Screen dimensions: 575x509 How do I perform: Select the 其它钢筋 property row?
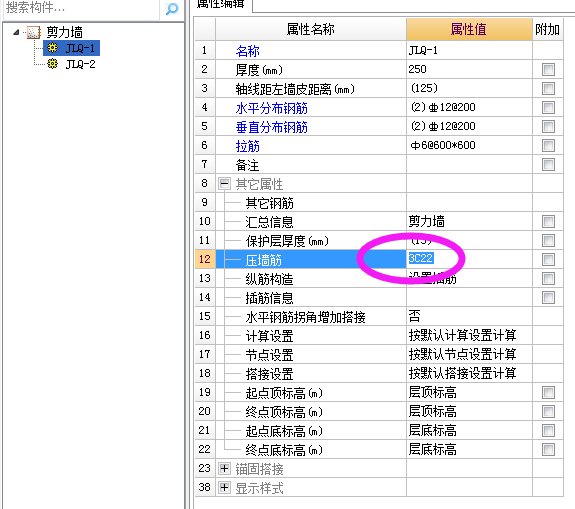click(x=311, y=202)
